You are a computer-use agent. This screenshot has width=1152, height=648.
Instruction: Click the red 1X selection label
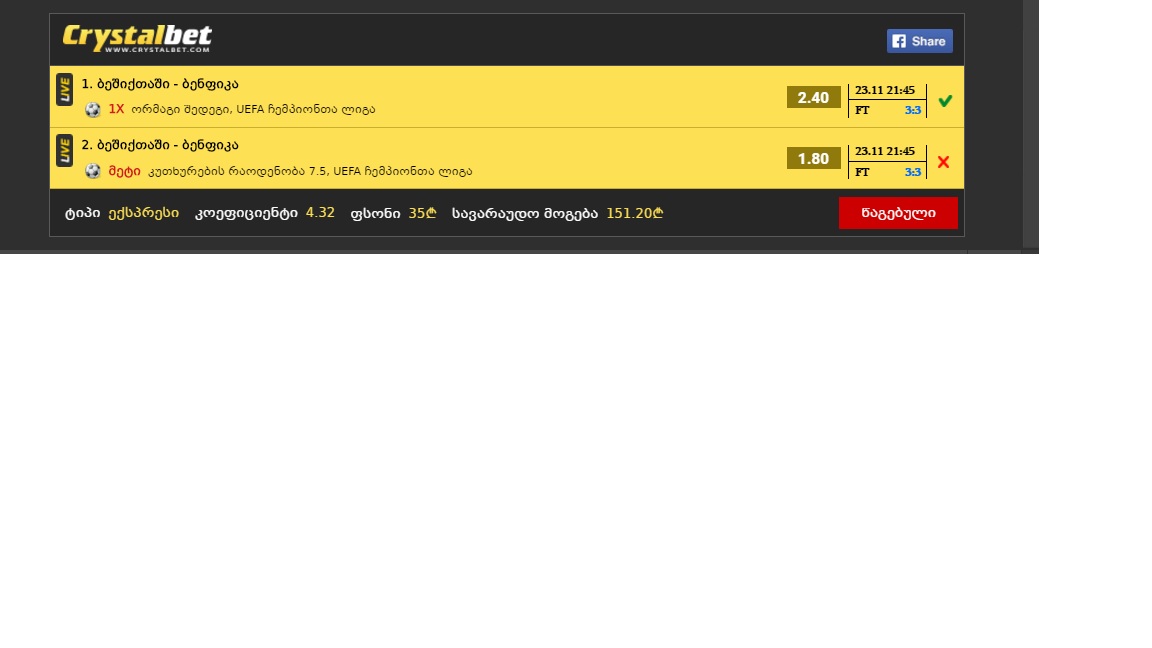pyautogui.click(x=116, y=109)
